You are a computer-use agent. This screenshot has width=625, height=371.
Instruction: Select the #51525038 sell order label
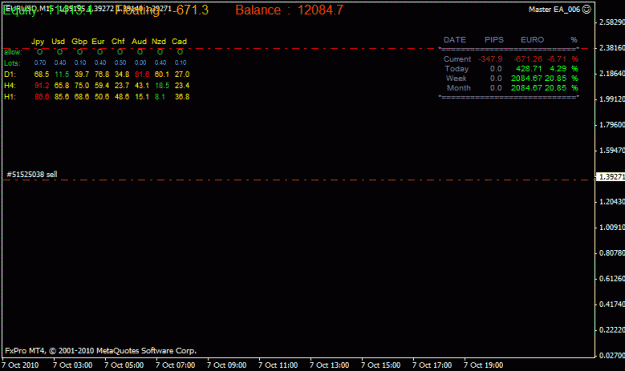pyautogui.click(x=32, y=174)
